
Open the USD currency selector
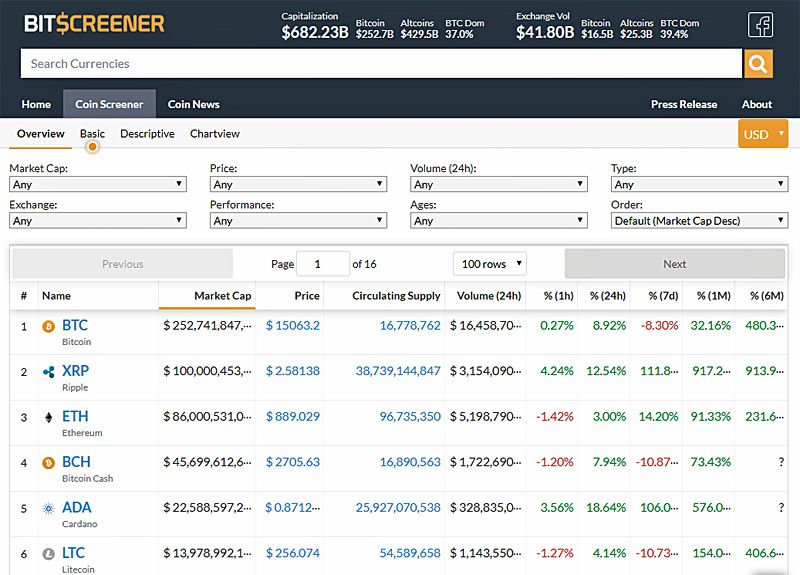[763, 134]
